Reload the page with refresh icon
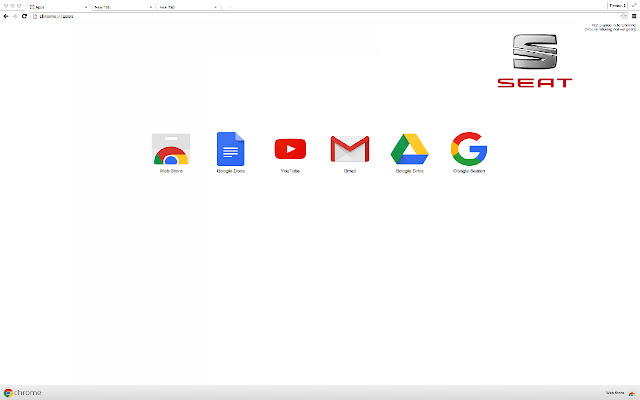640x400 pixels. (24, 16)
